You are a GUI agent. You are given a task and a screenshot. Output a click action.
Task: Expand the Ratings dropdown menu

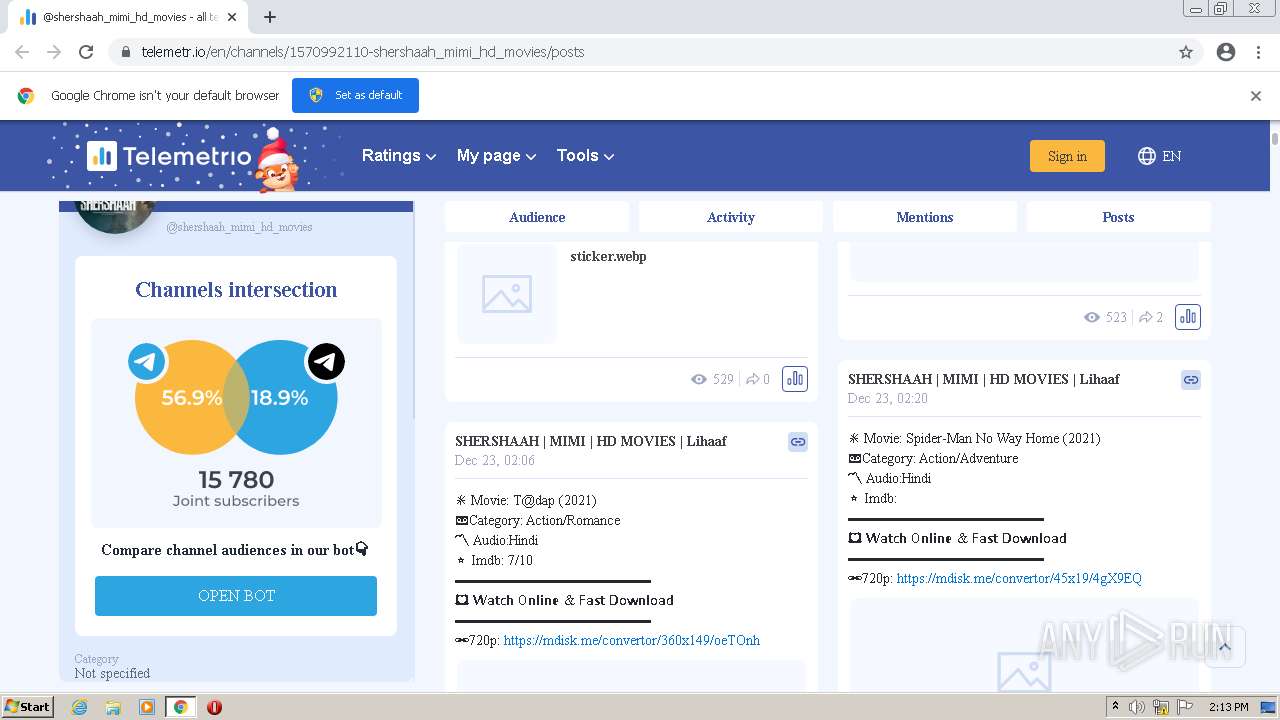tap(399, 156)
